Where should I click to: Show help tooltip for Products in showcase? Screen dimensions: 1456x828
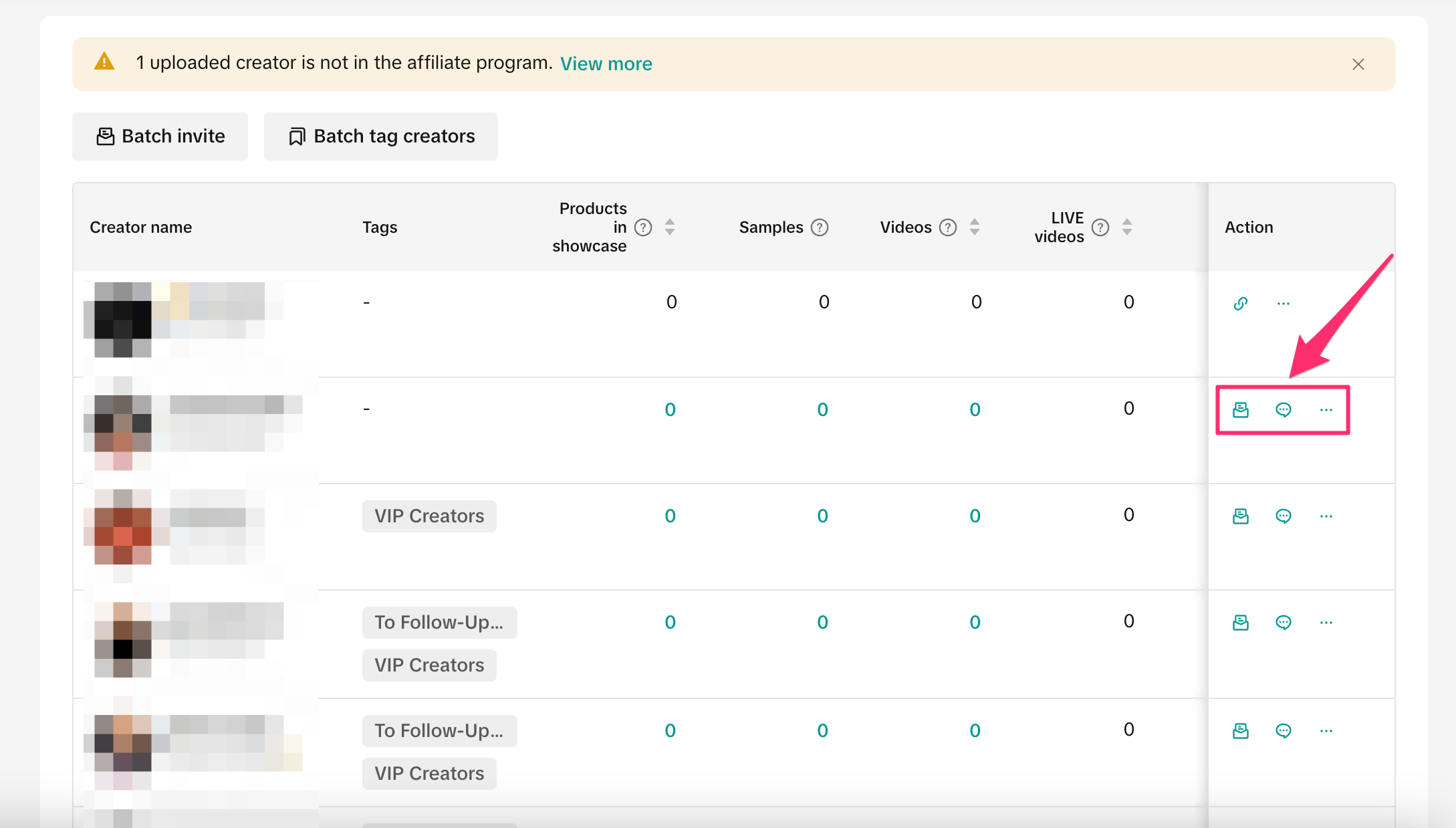(642, 227)
